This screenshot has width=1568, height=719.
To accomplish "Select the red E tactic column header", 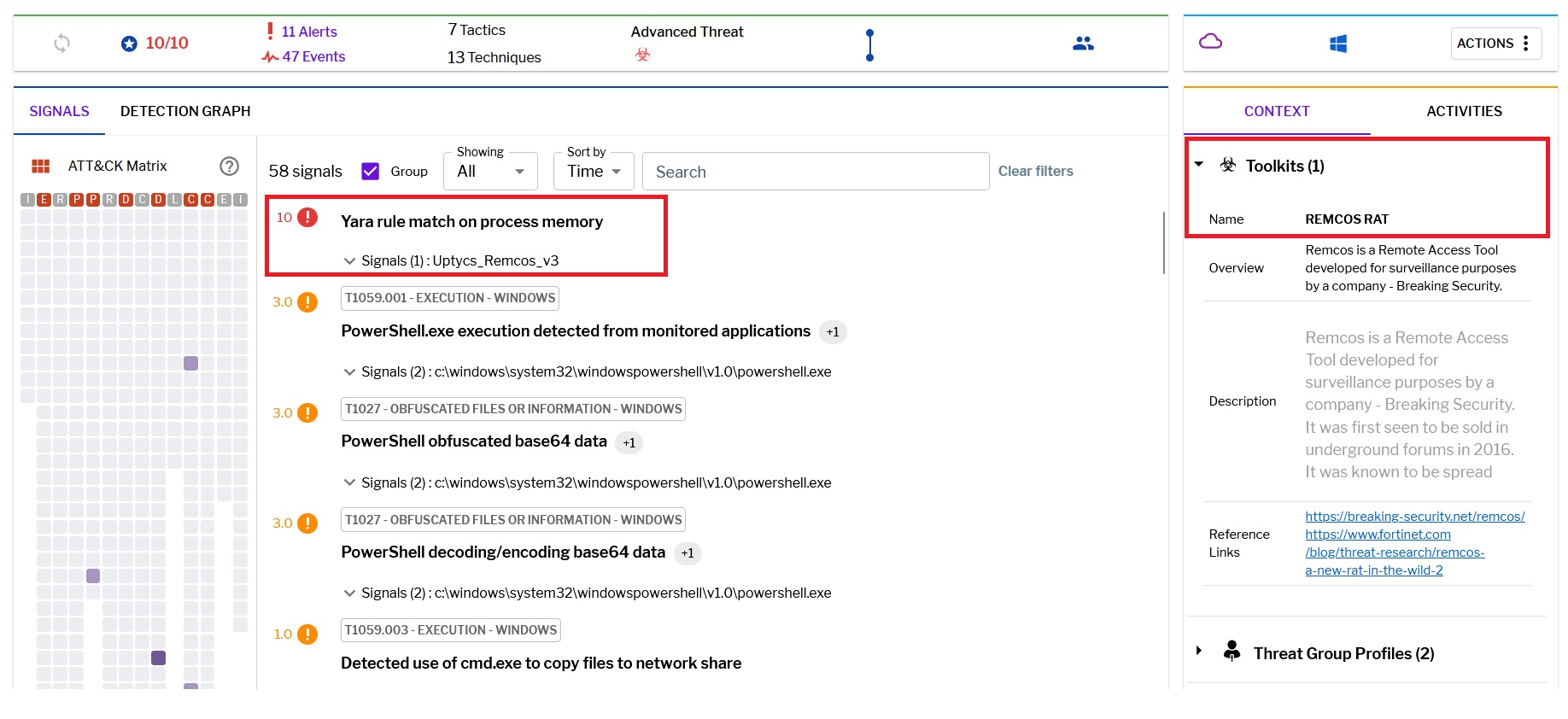I will coord(44,199).
